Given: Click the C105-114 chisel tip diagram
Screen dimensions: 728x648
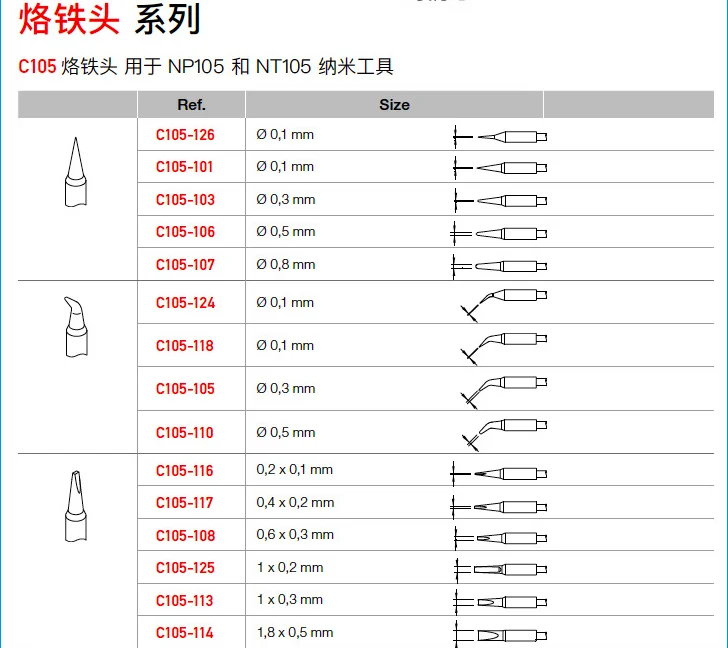Looking at the screenshot, I should [x=500, y=635].
